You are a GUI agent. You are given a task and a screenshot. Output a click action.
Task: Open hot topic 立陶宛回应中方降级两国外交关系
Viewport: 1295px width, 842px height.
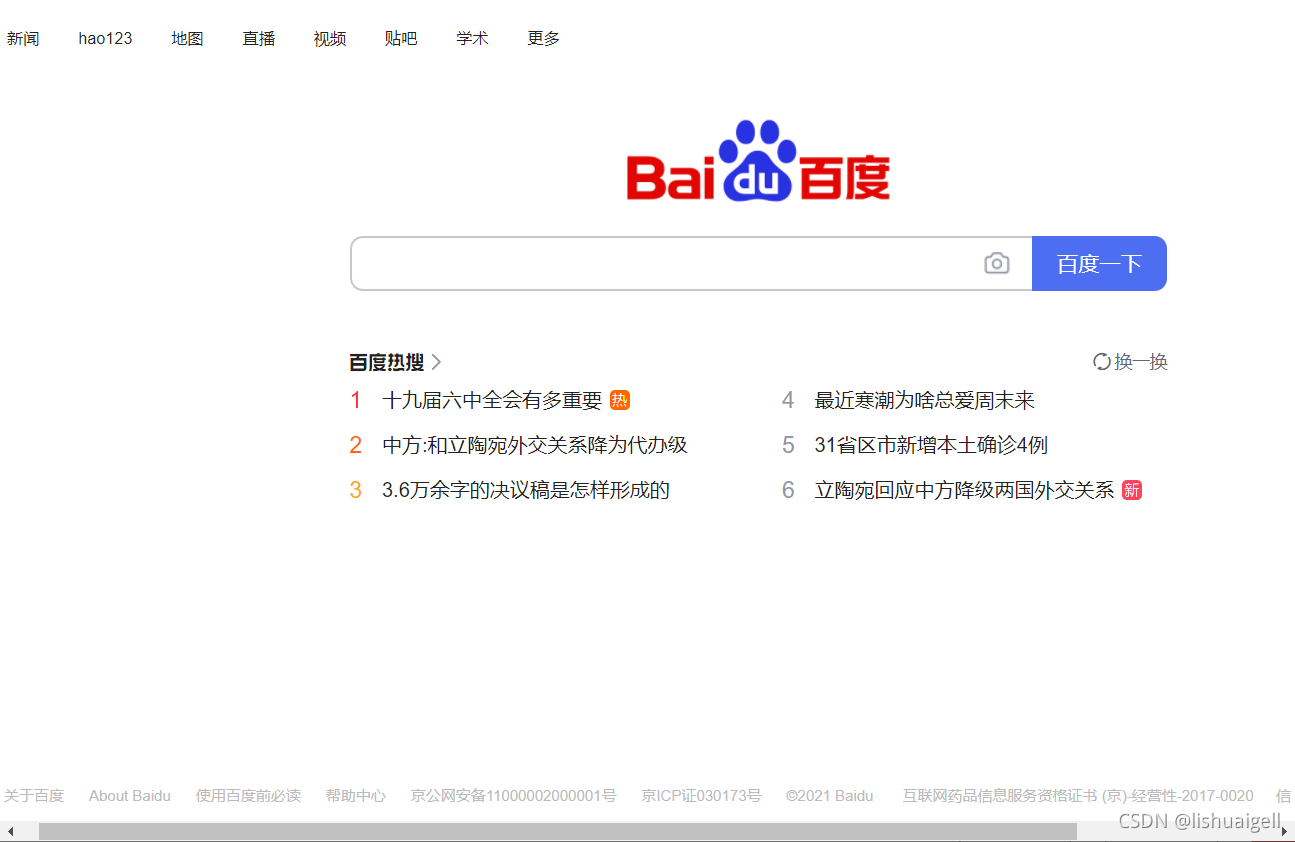964,490
